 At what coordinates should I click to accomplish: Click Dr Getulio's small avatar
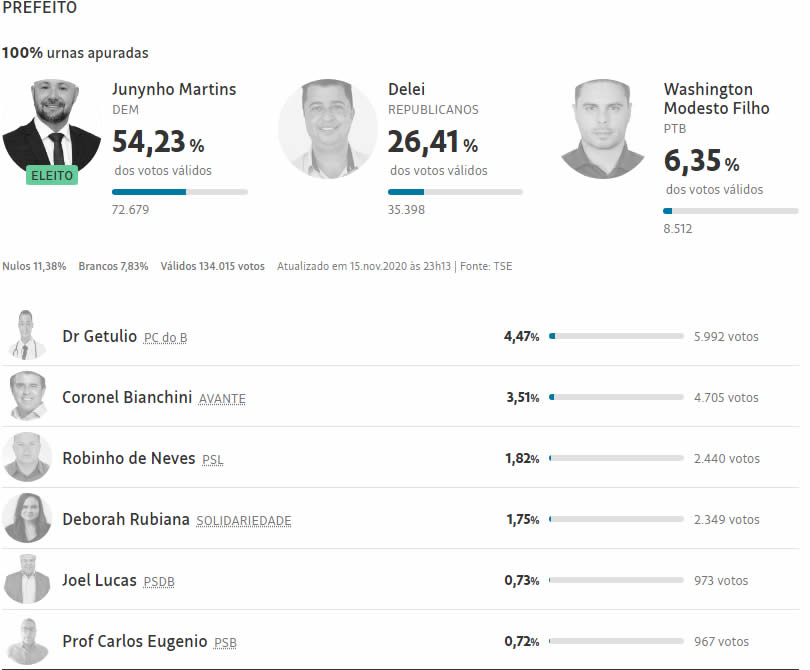click(27, 335)
